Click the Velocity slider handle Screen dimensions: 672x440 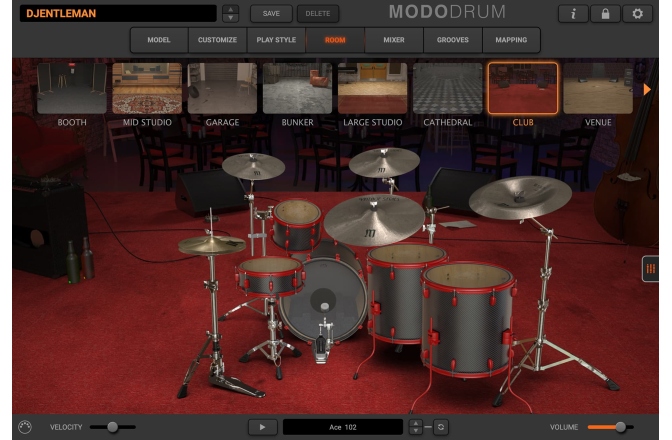112,427
